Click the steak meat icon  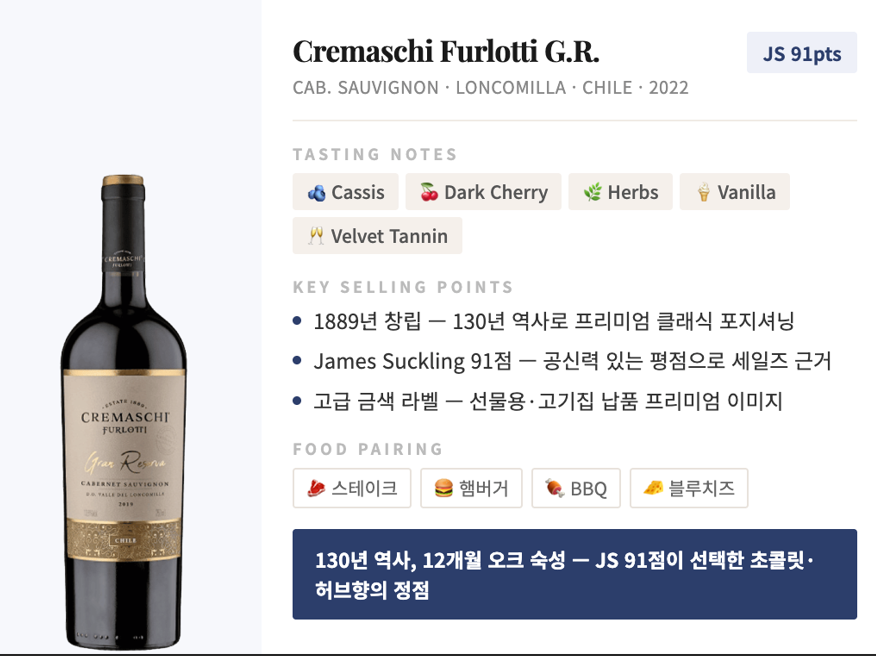click(316, 488)
